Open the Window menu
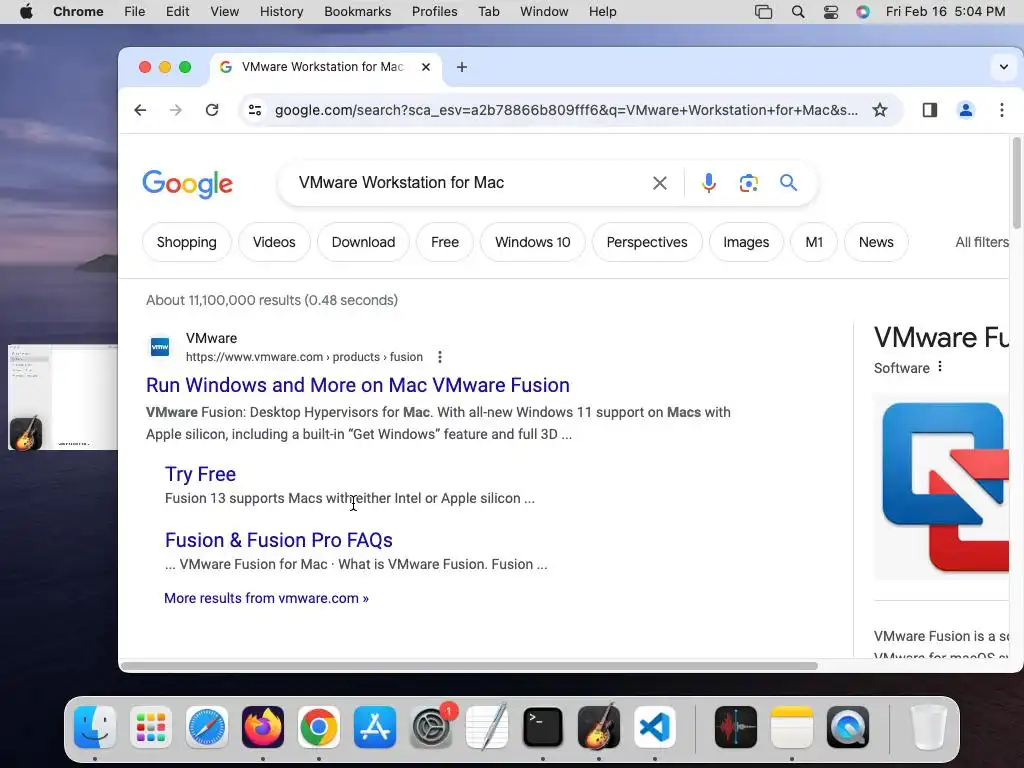Screen dimensions: 1024x768 pos(544,12)
